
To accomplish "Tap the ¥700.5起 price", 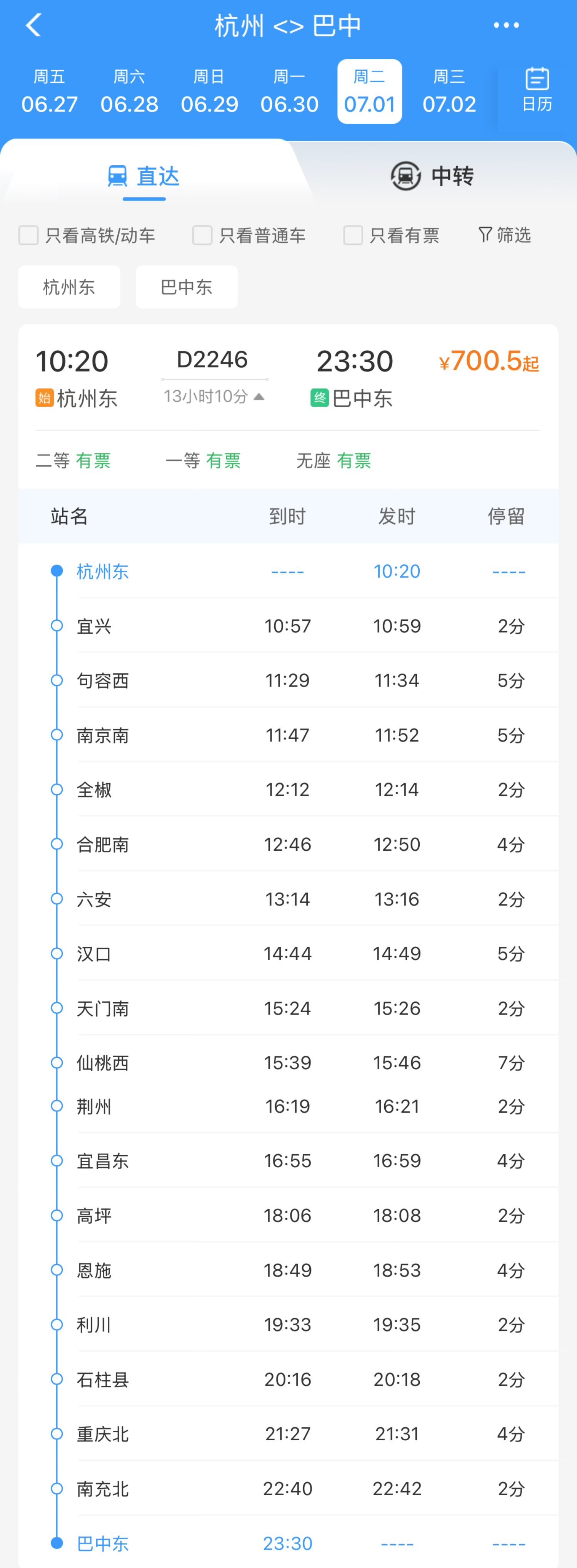I will (489, 361).
